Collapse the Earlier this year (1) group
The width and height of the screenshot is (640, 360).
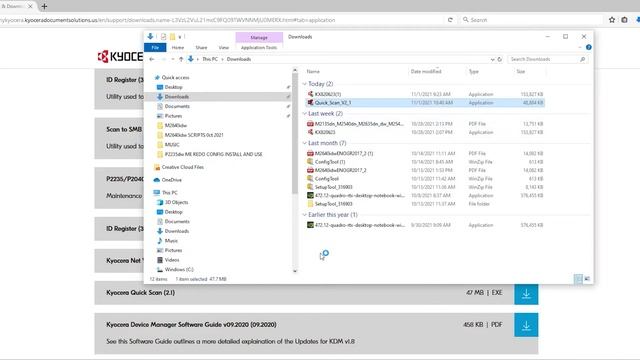point(304,215)
